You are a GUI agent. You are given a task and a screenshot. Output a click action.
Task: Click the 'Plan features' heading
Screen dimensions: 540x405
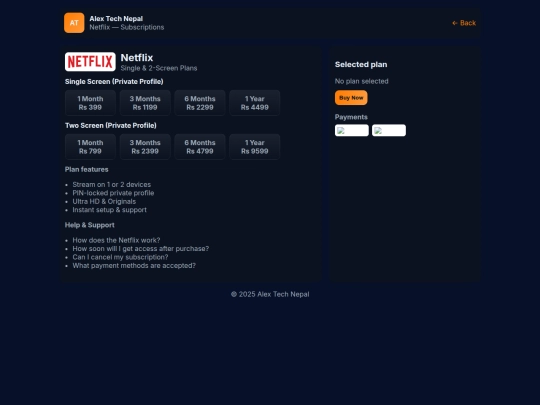[86, 169]
